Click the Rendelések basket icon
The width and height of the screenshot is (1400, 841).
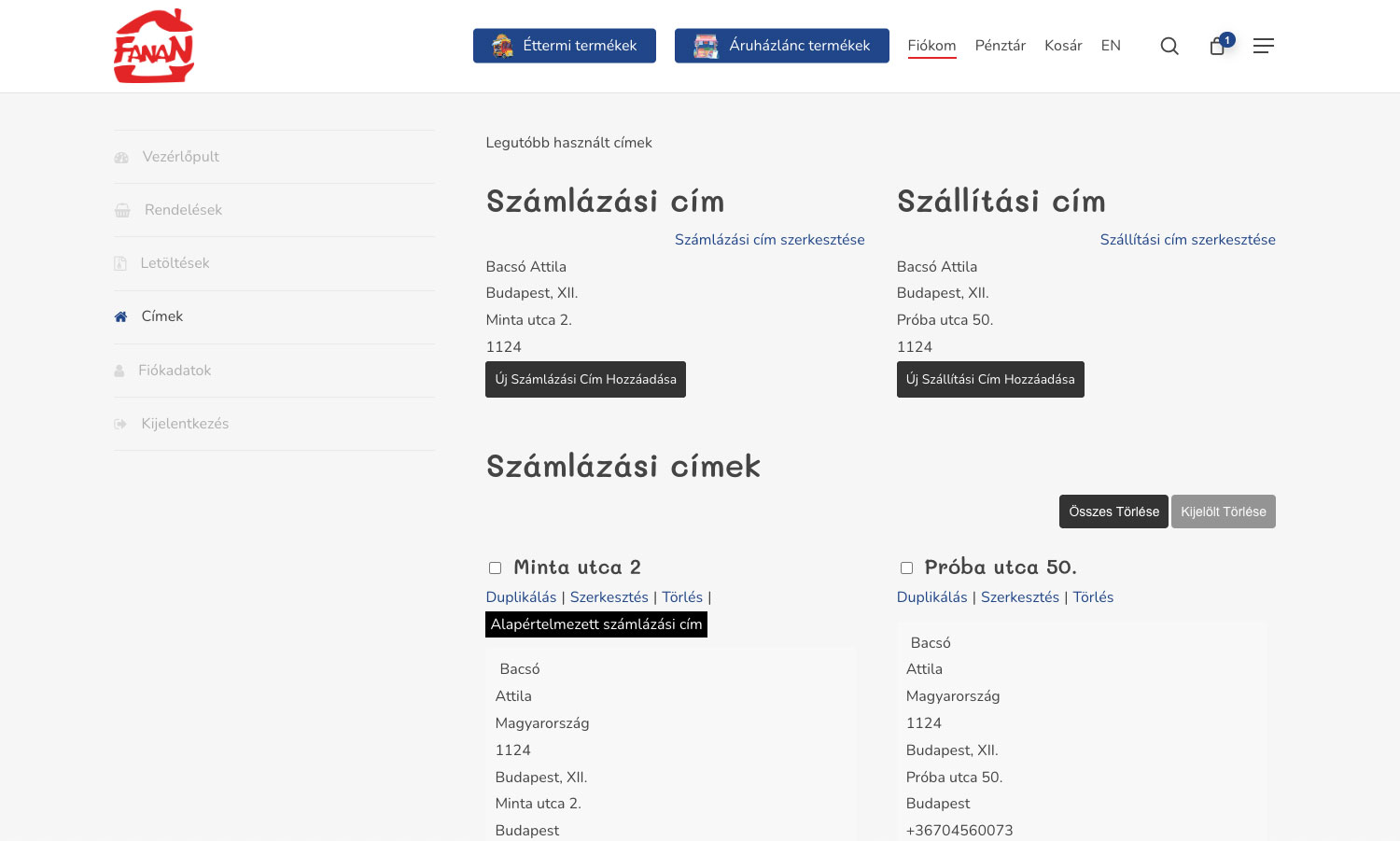click(x=122, y=211)
